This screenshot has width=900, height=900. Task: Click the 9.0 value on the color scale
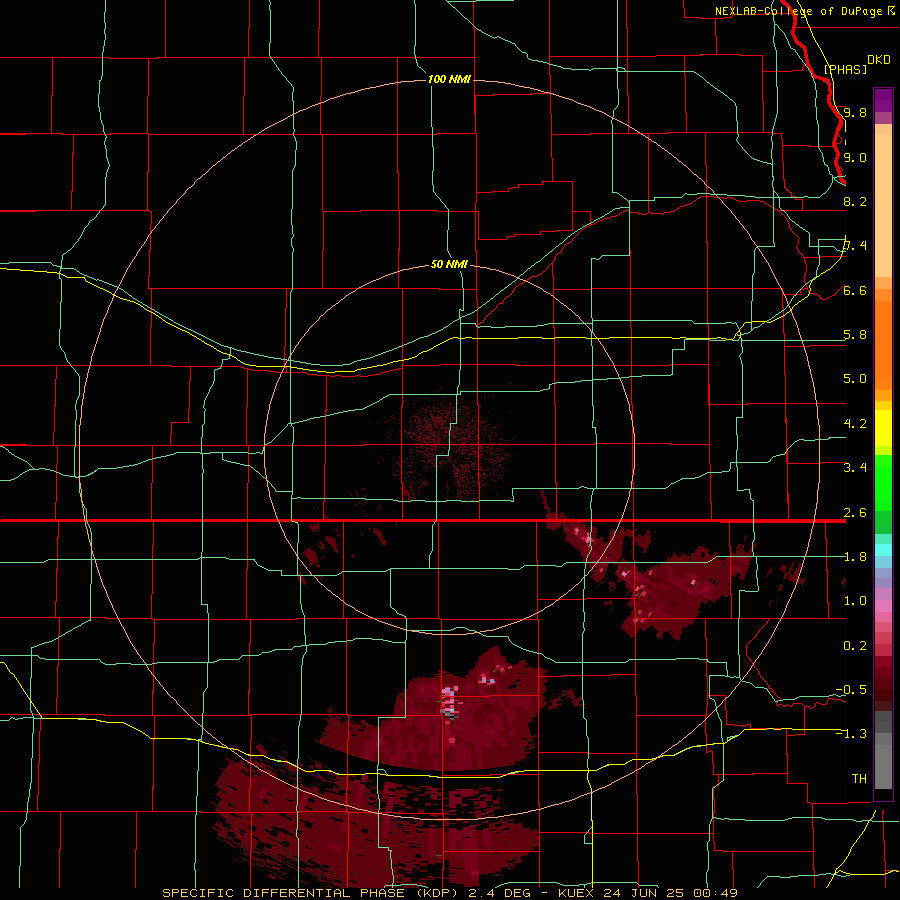tap(855, 157)
